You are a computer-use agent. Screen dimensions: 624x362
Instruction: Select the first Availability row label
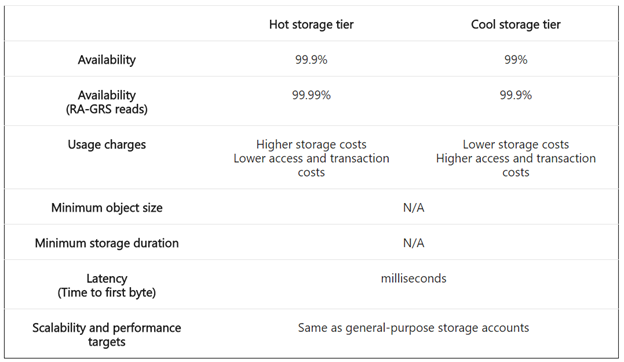pyautogui.click(x=107, y=60)
